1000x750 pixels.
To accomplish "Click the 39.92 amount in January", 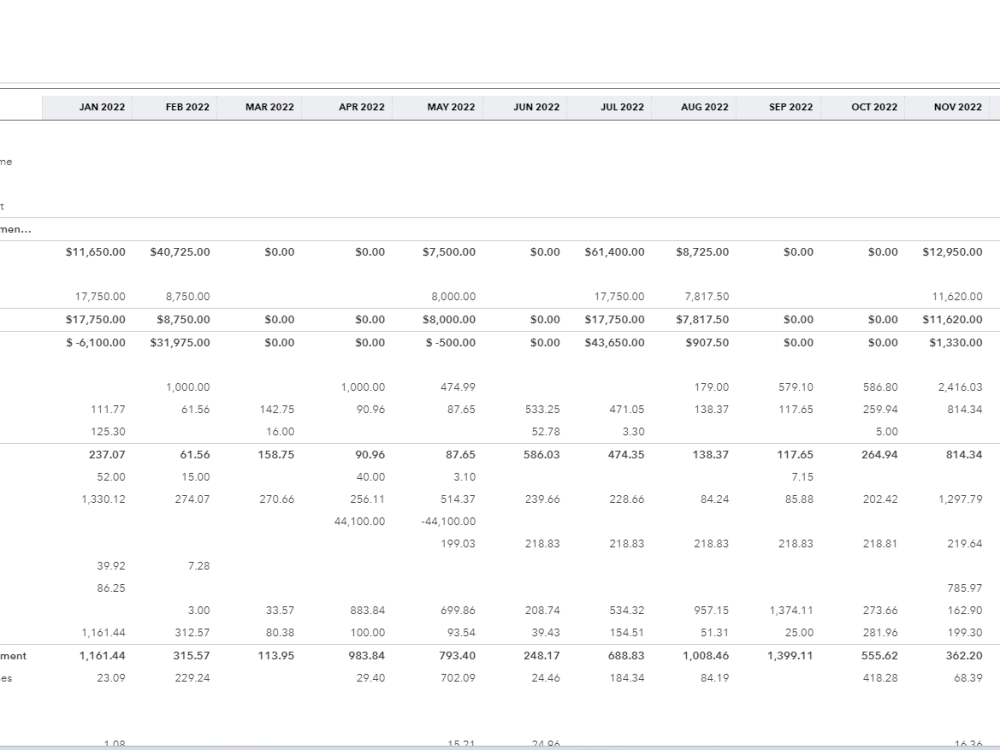I will pyautogui.click(x=111, y=566).
